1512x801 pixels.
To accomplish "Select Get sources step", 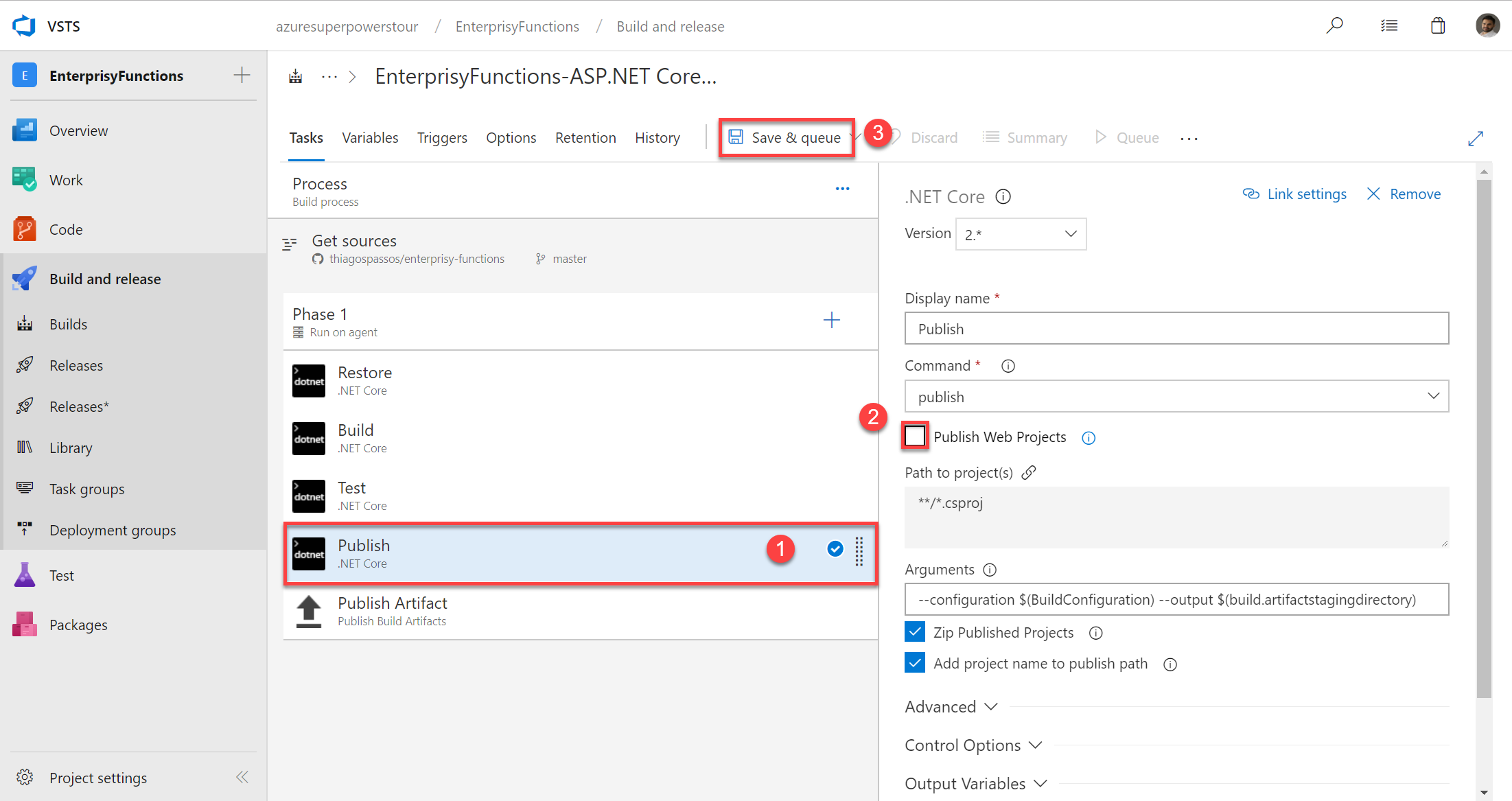I will (x=572, y=248).
